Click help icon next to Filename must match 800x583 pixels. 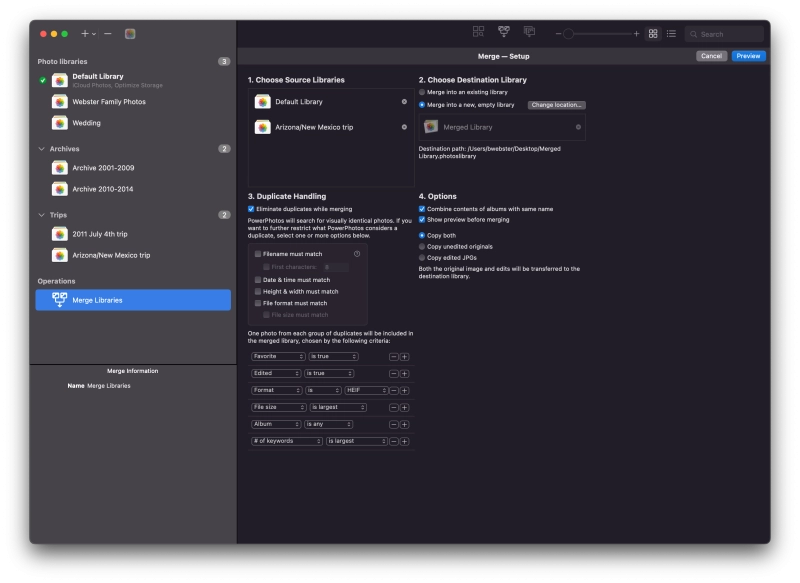click(x=357, y=254)
